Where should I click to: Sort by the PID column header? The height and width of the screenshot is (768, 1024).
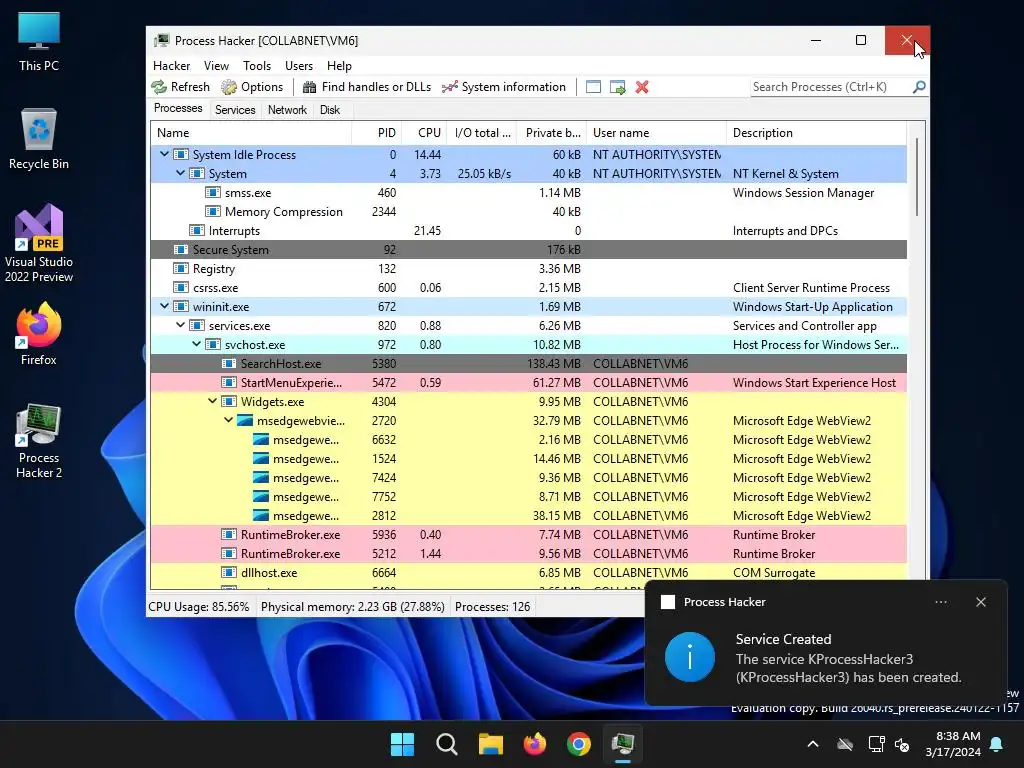click(377, 133)
